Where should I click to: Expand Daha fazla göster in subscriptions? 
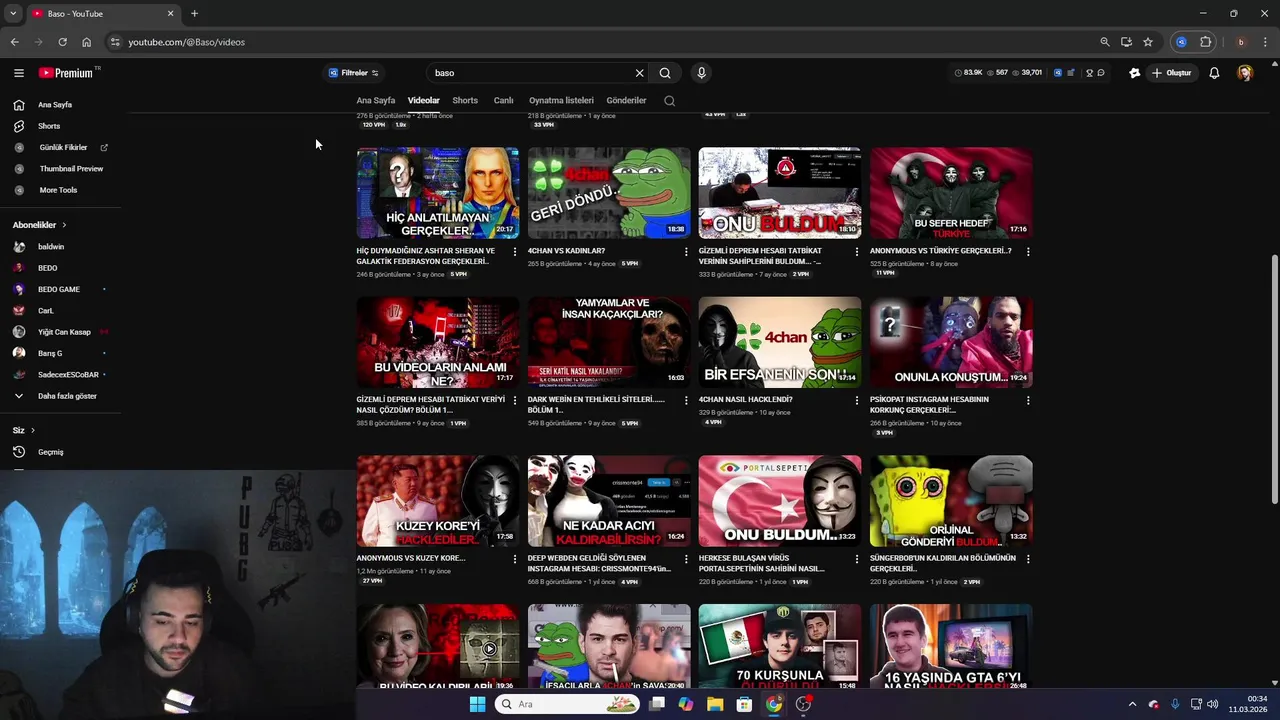coord(67,396)
